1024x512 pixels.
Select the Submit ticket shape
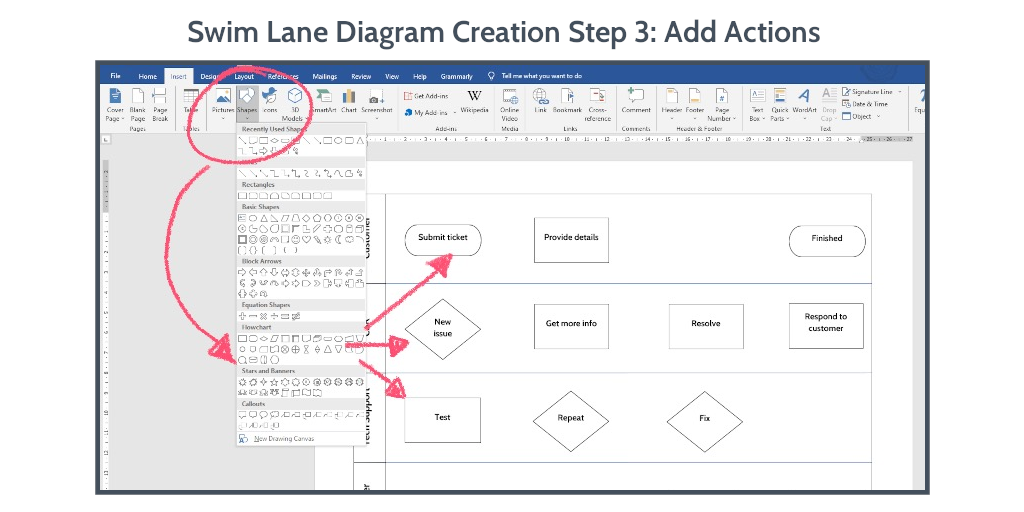[x=443, y=240]
